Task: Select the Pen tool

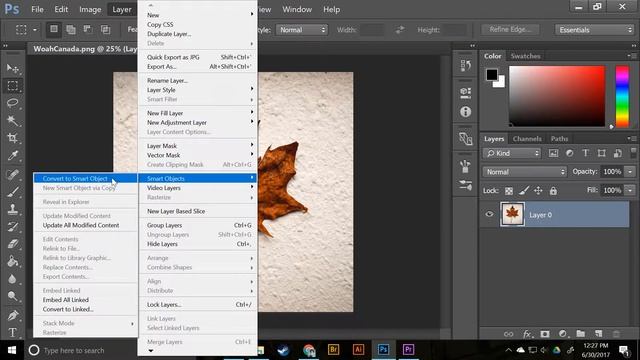Action: (x=13, y=315)
